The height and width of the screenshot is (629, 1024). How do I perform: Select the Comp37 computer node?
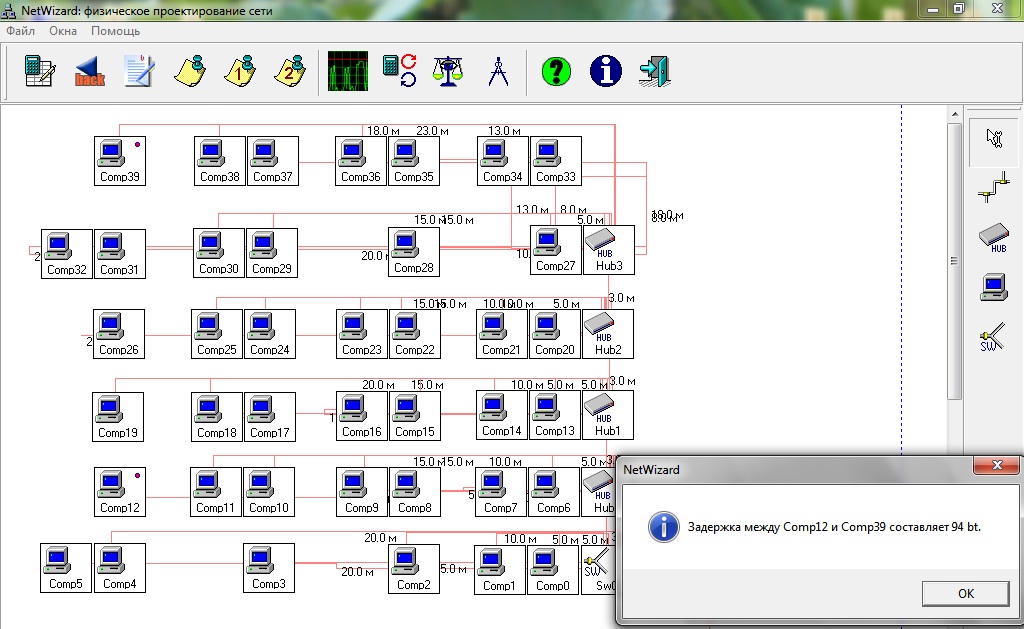coord(272,161)
